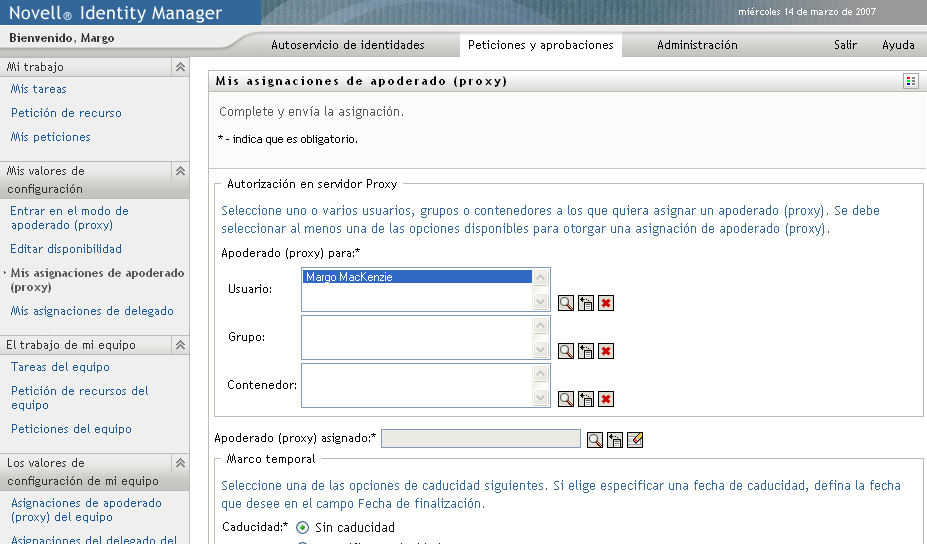Click Grupo list scroll down arrow
The height and width of the screenshot is (544, 927).
click(x=540, y=349)
